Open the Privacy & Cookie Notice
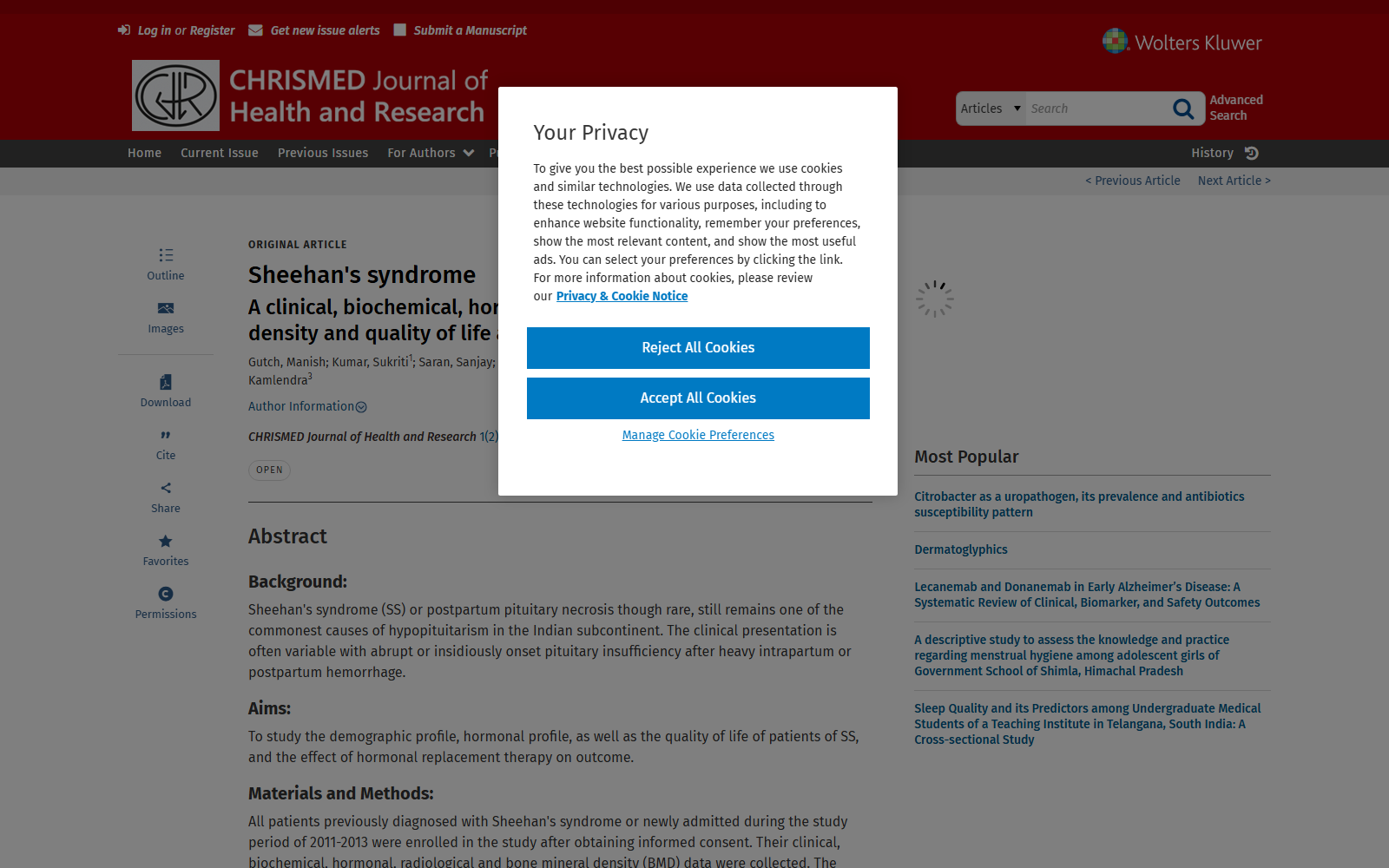The height and width of the screenshot is (868, 1389). pos(622,296)
